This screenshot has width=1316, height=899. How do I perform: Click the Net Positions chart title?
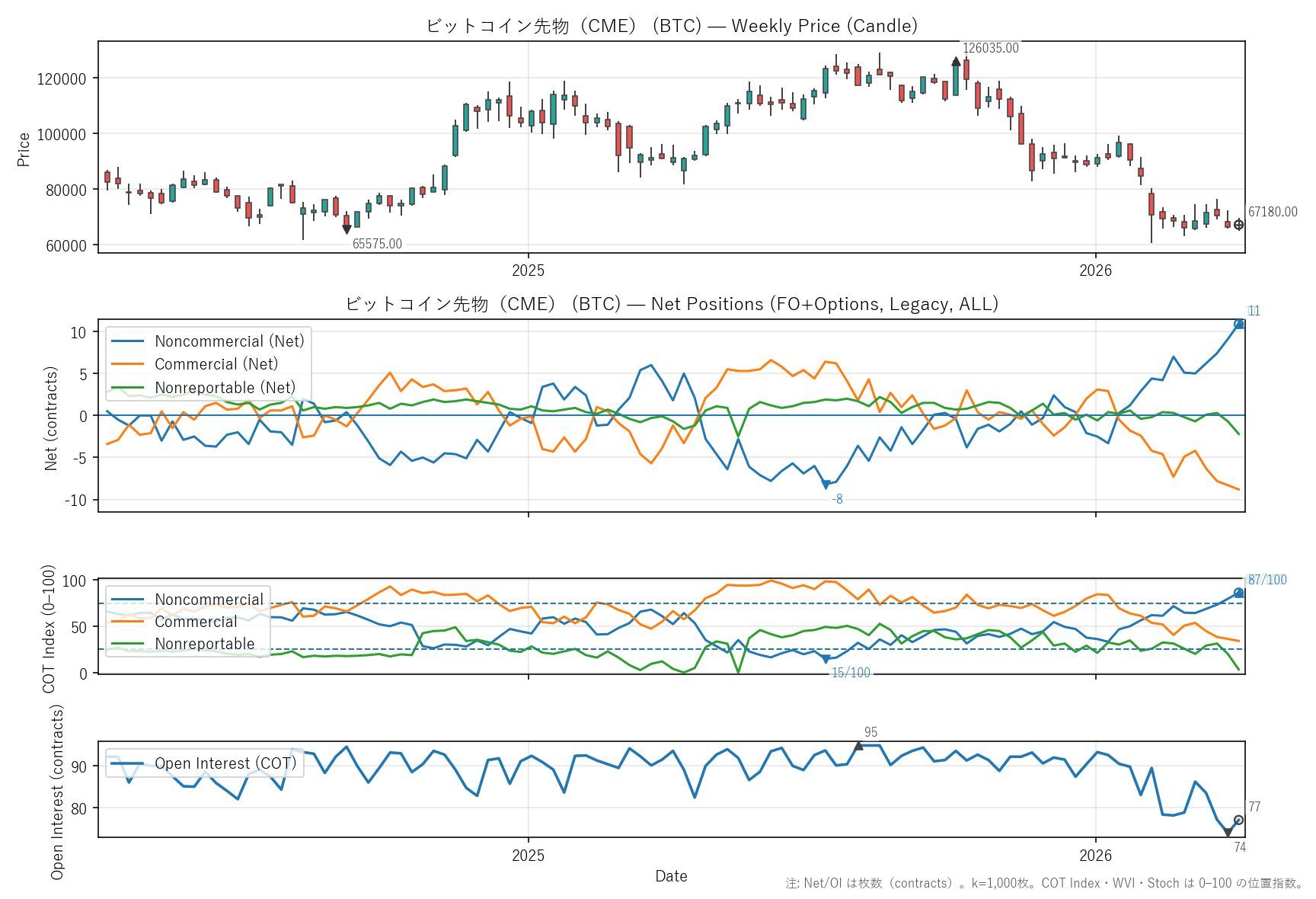671,304
